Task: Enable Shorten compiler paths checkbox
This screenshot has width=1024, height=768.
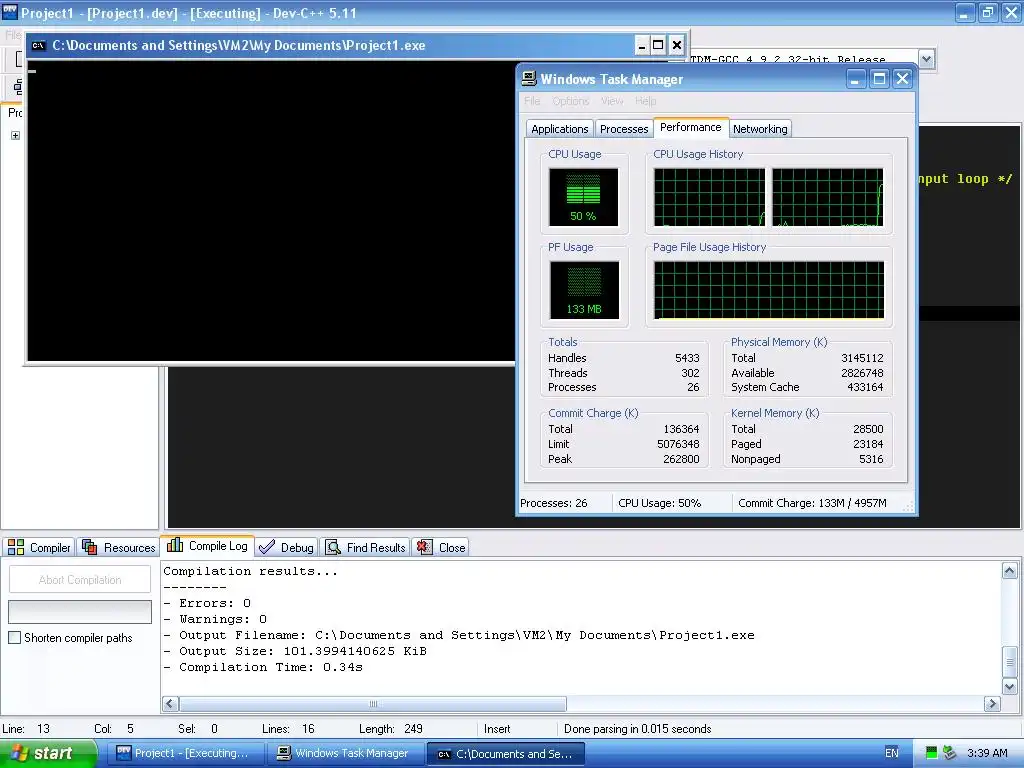Action: pyautogui.click(x=14, y=637)
